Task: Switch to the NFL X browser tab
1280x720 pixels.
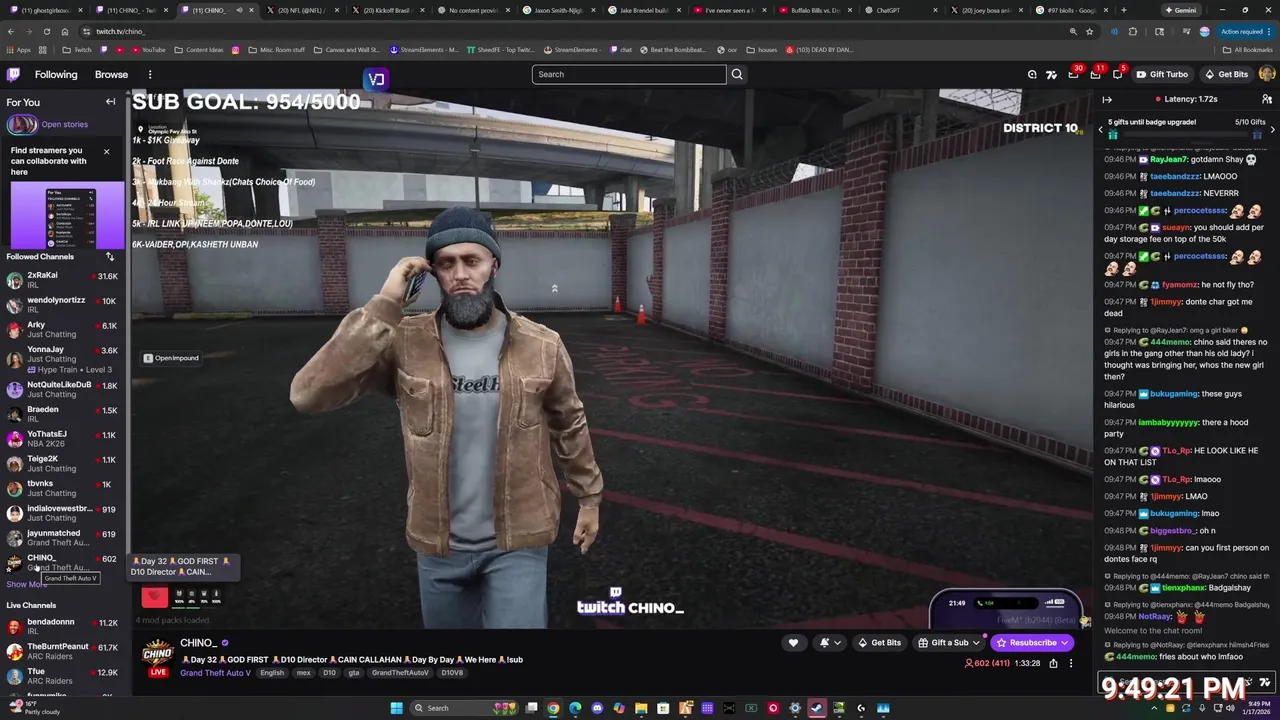Action: (x=301, y=10)
